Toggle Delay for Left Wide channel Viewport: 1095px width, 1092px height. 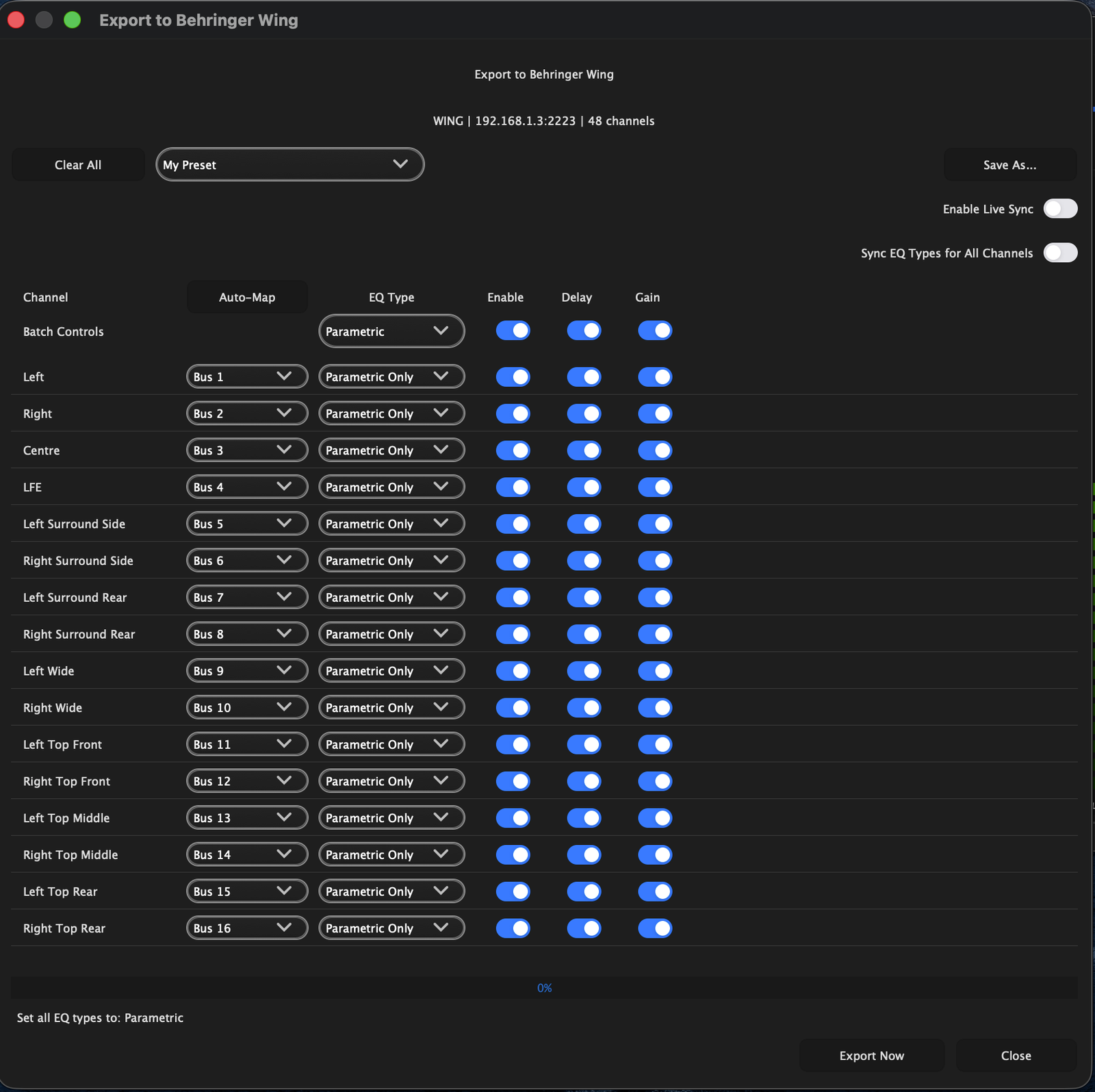coord(584,671)
